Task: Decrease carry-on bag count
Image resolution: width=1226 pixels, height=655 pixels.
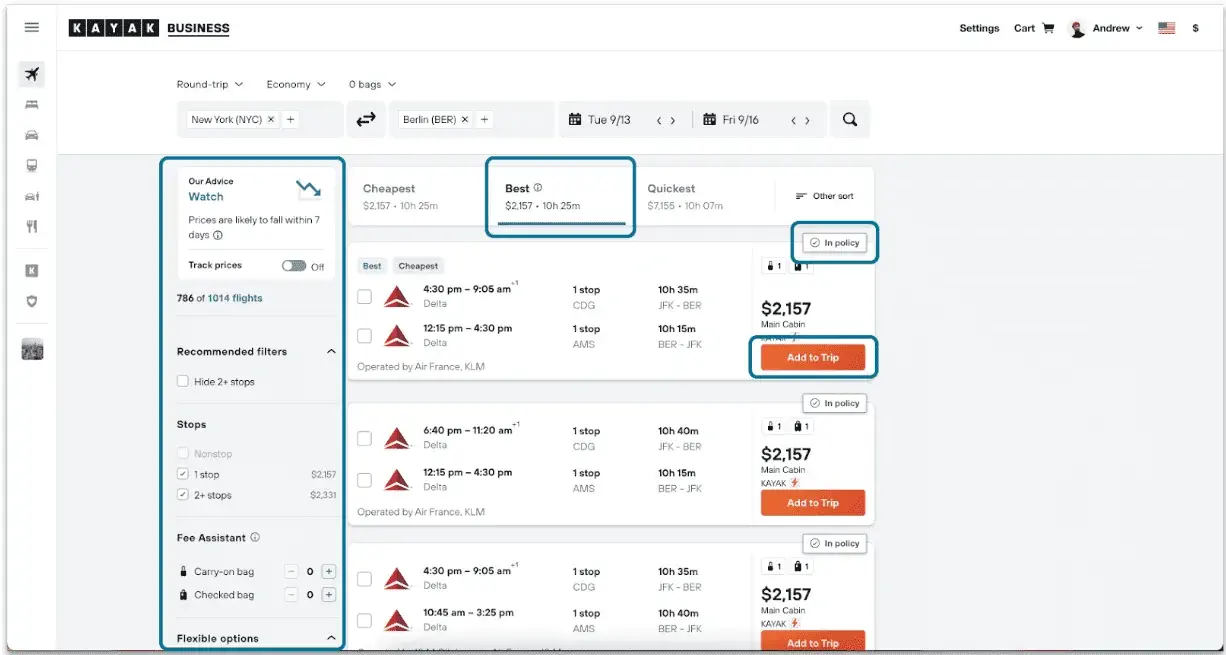Action: click(x=291, y=572)
